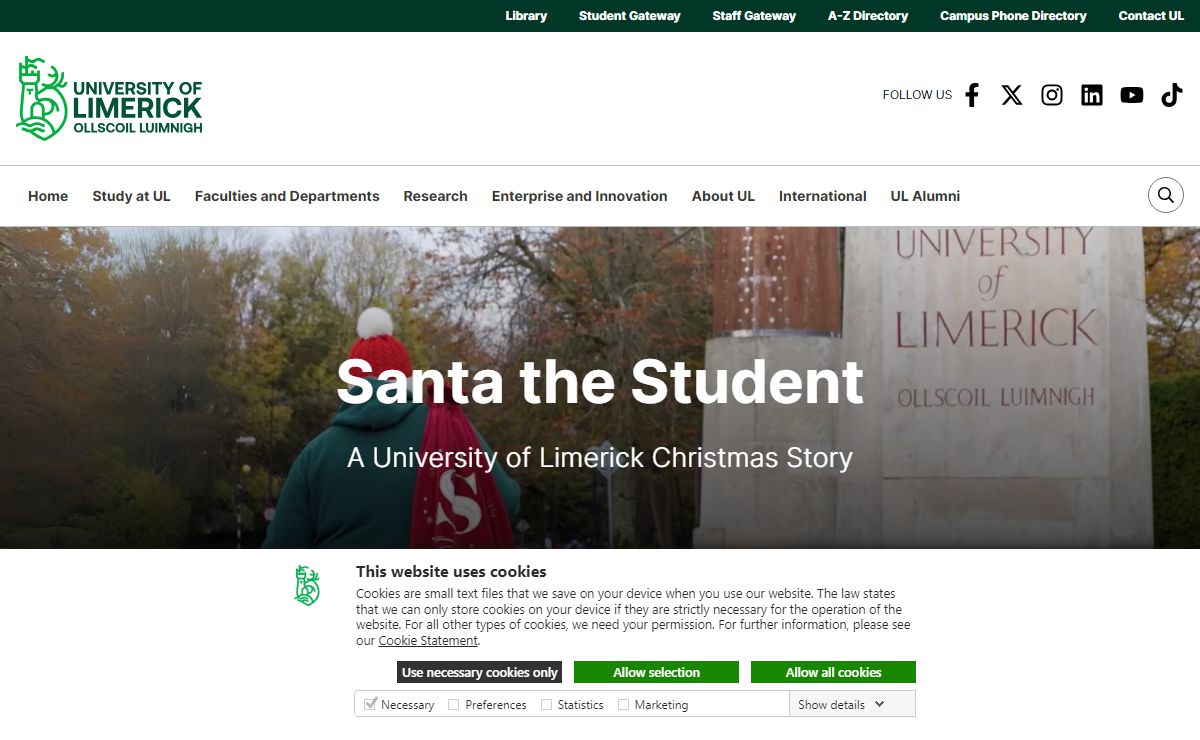Viewport: 1200px width, 740px height.
Task: Open the Student Gateway link
Action: tap(630, 16)
